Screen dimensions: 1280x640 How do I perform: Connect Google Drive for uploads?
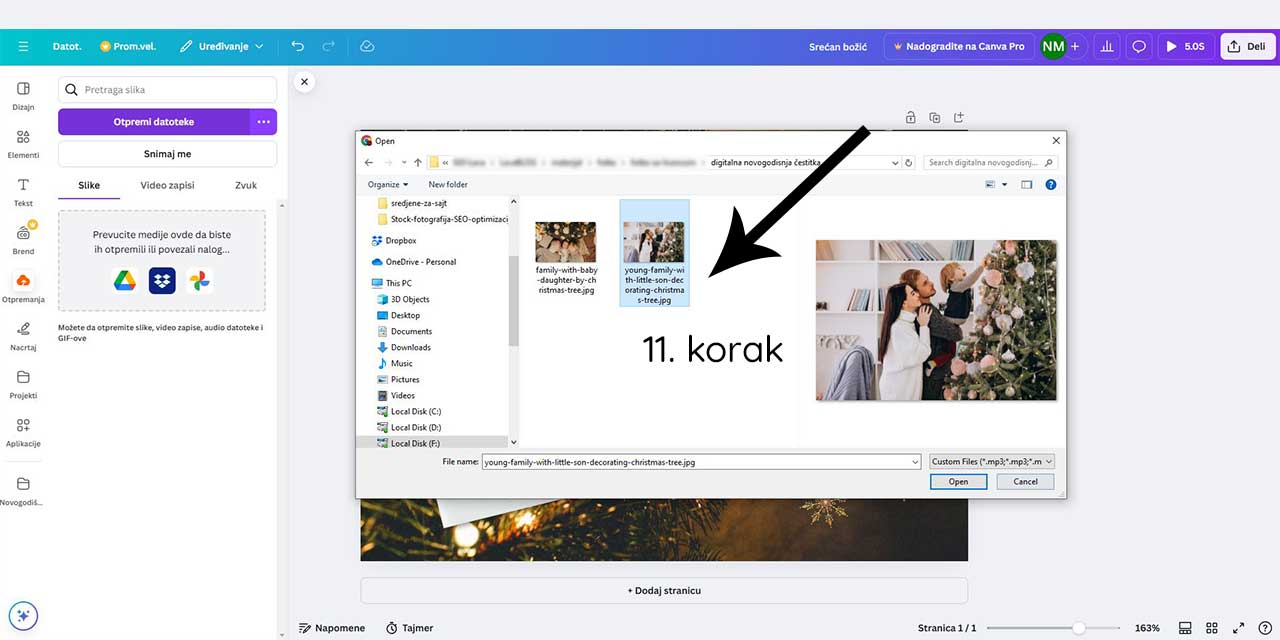click(x=124, y=281)
